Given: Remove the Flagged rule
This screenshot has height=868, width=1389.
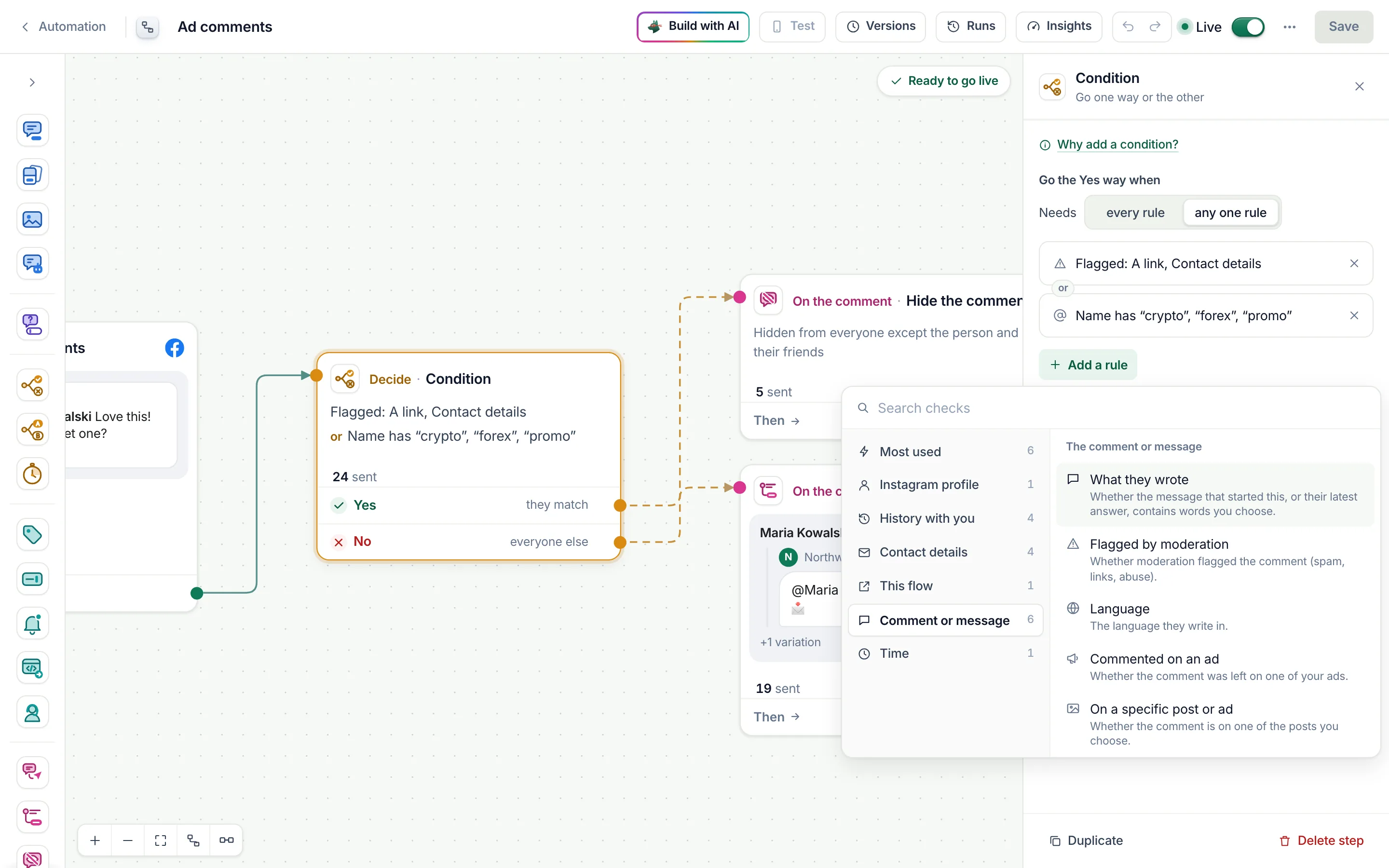Looking at the screenshot, I should point(1354,263).
